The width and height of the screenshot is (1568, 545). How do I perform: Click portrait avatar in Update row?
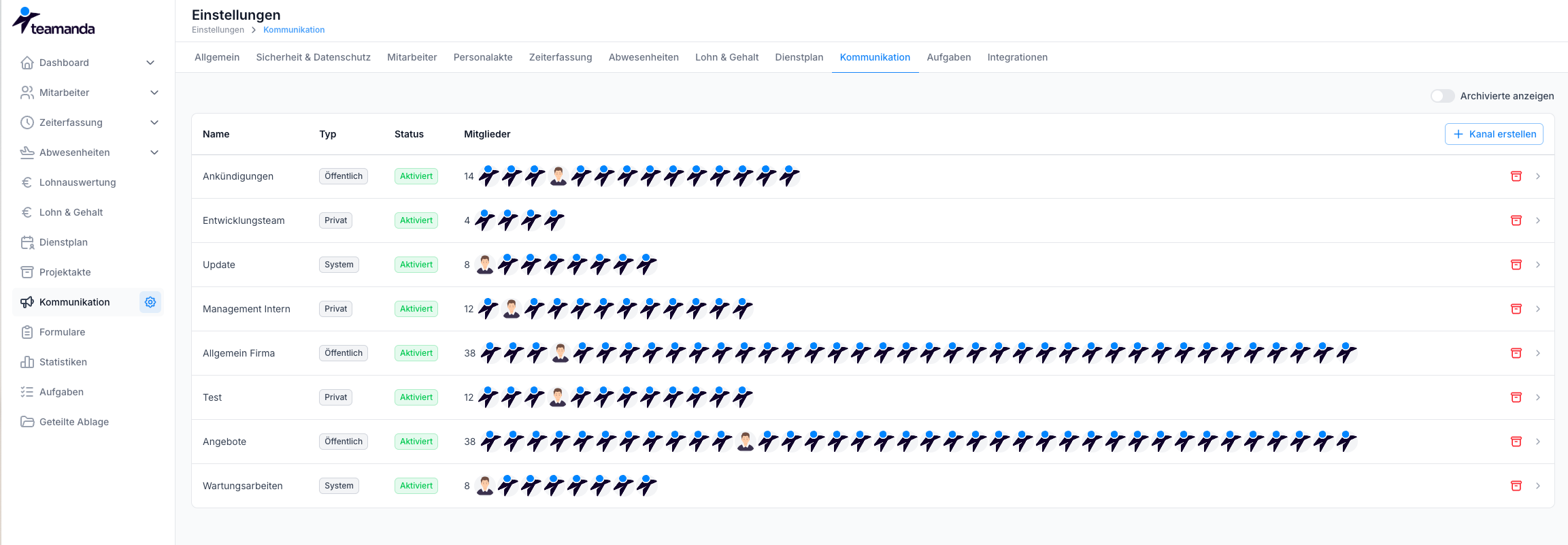tap(485, 265)
